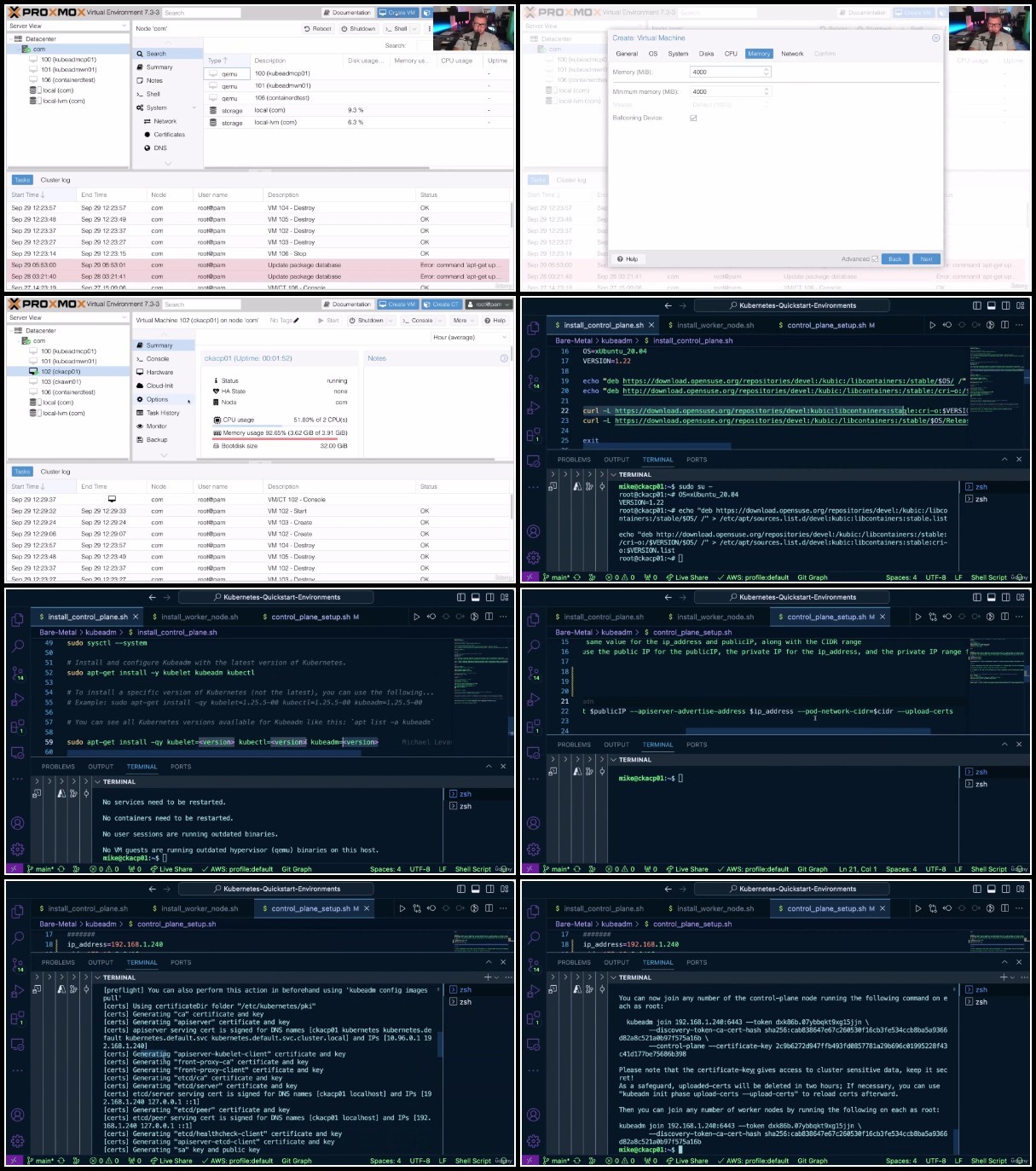The width and height of the screenshot is (1036, 1171).
Task: Close the Create: Virtual Machine dialog with X
Action: pos(935,38)
